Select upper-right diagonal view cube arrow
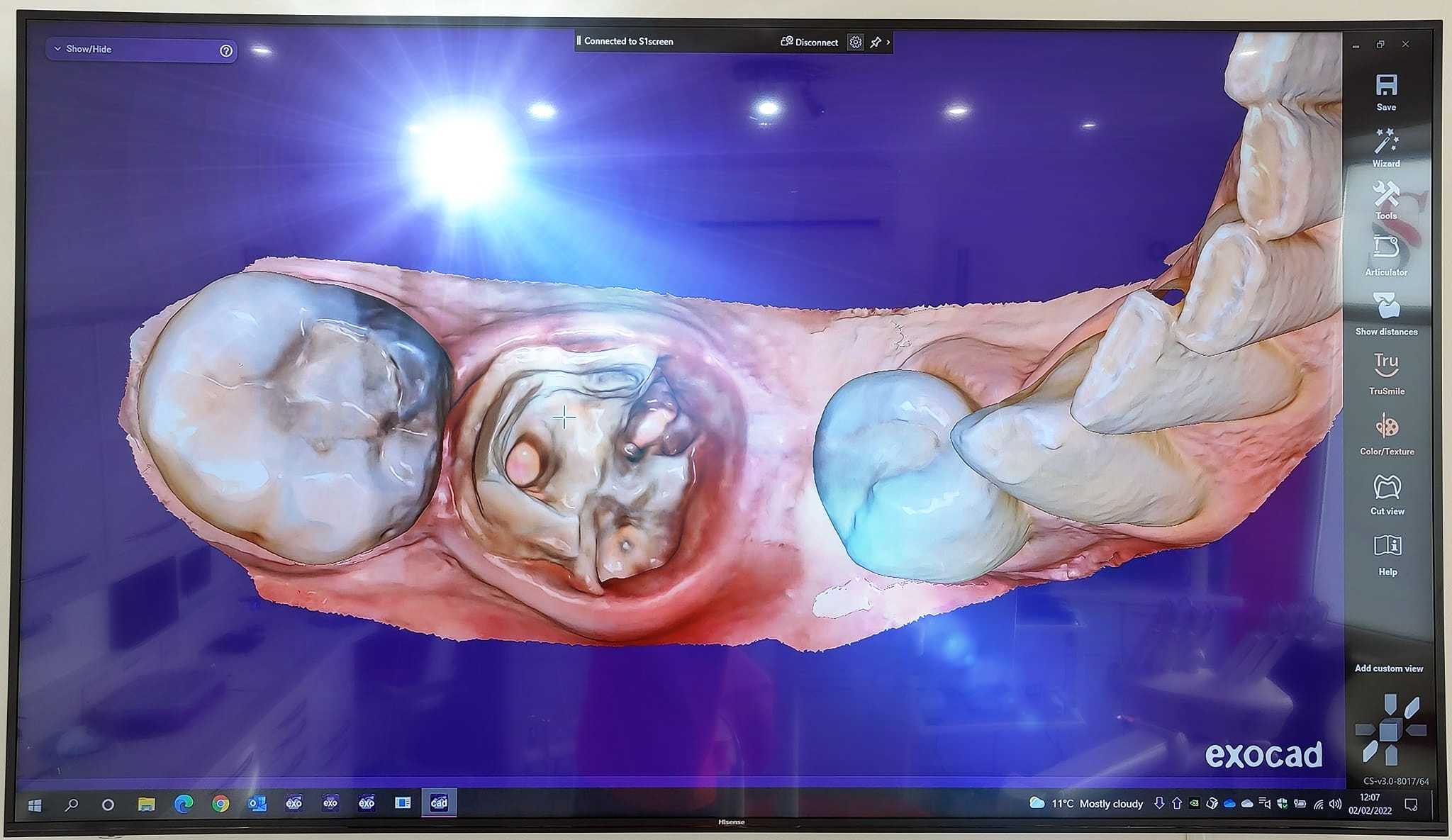Viewport: 1452px width, 840px height. click(x=1412, y=707)
